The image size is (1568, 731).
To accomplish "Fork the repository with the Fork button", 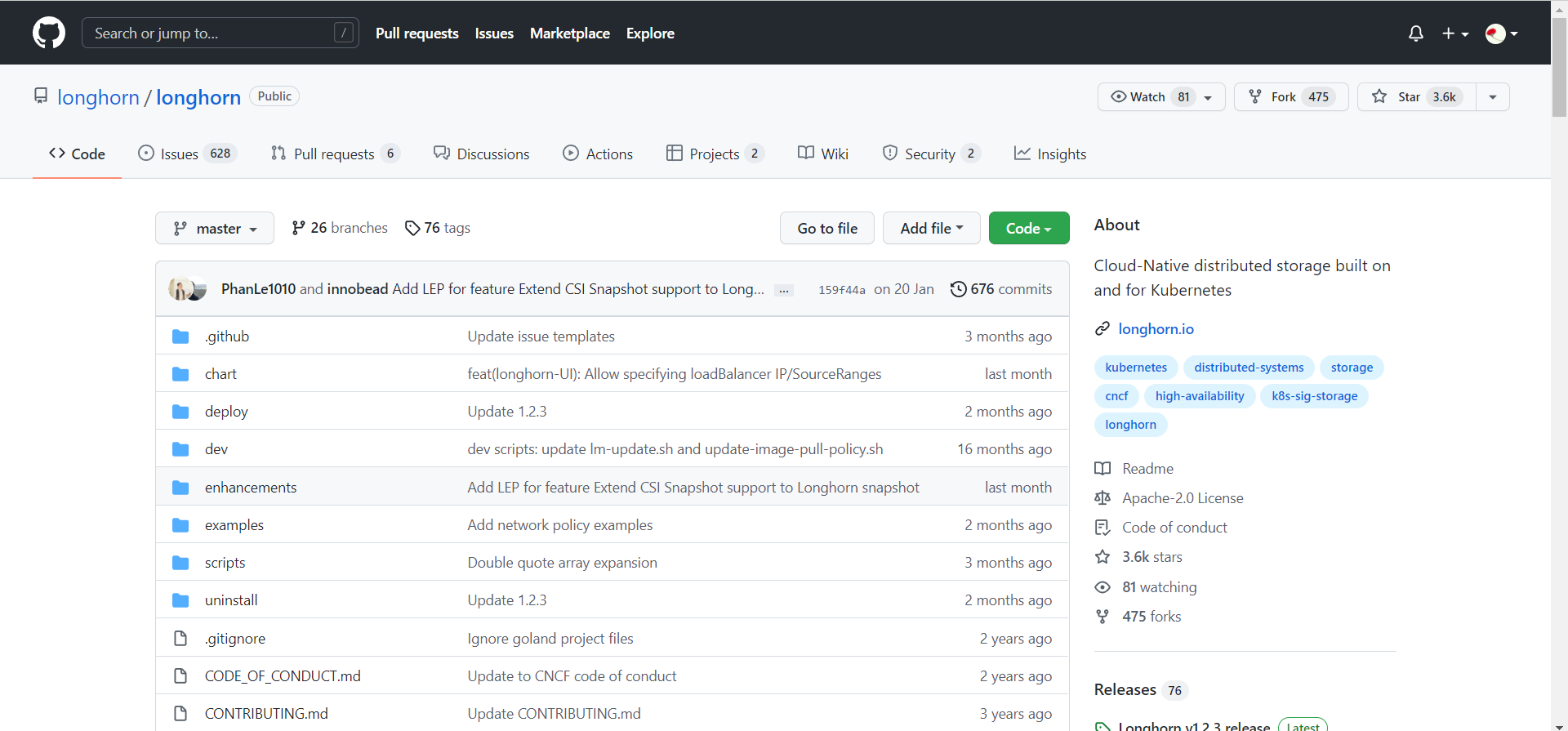I will (1291, 96).
